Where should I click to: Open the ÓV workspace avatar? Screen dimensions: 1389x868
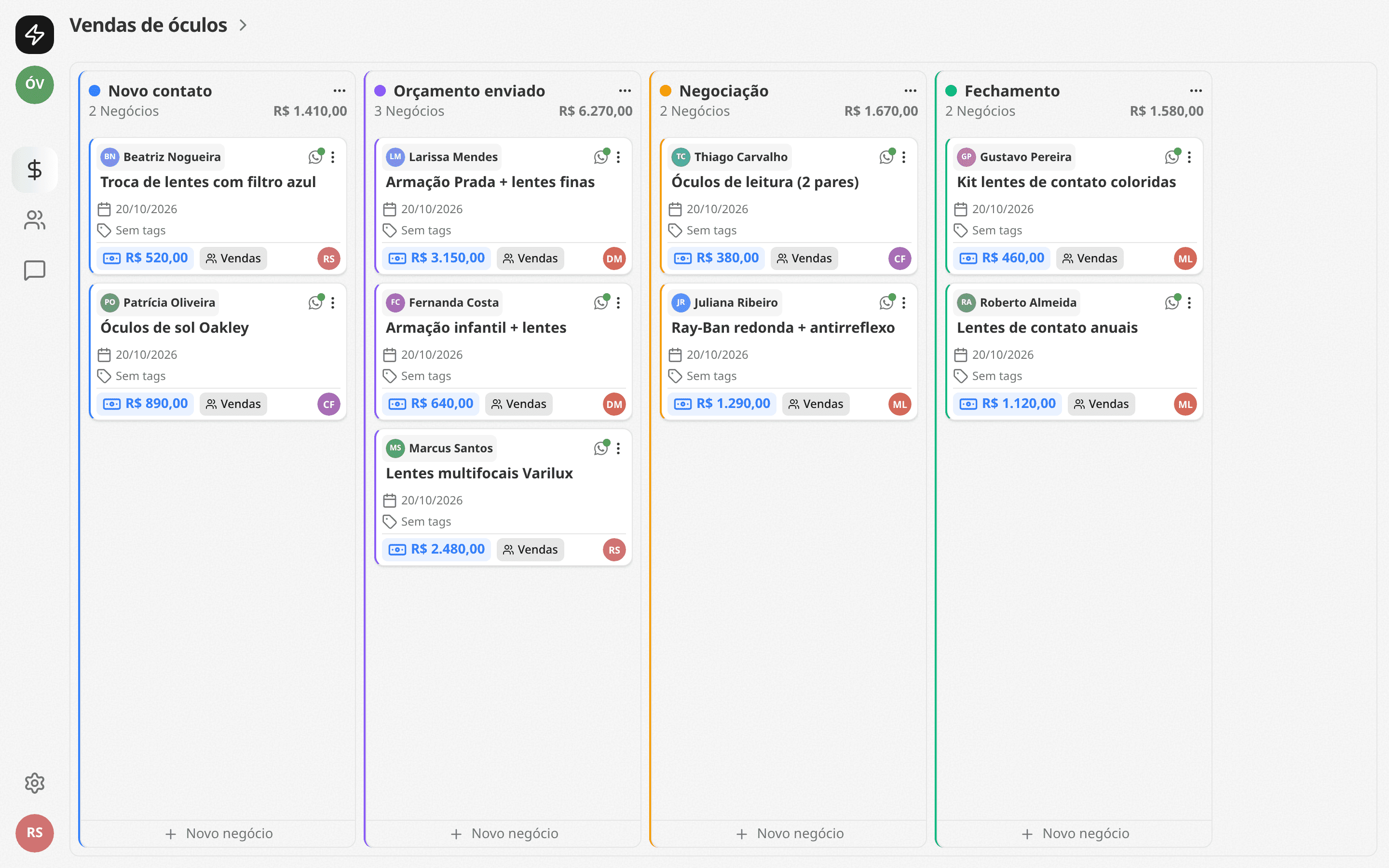pyautogui.click(x=34, y=84)
